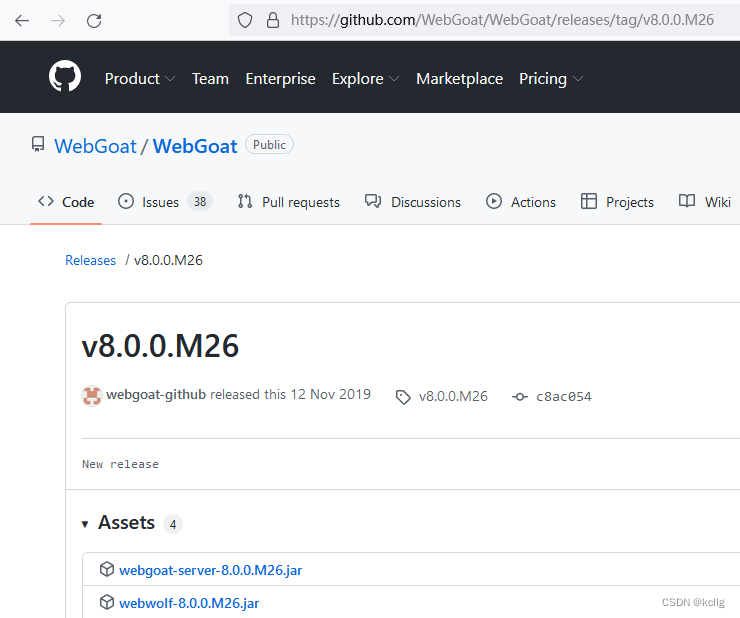Image resolution: width=740 pixels, height=618 pixels.
Task: View site security via the padlock icon
Action: [273, 20]
